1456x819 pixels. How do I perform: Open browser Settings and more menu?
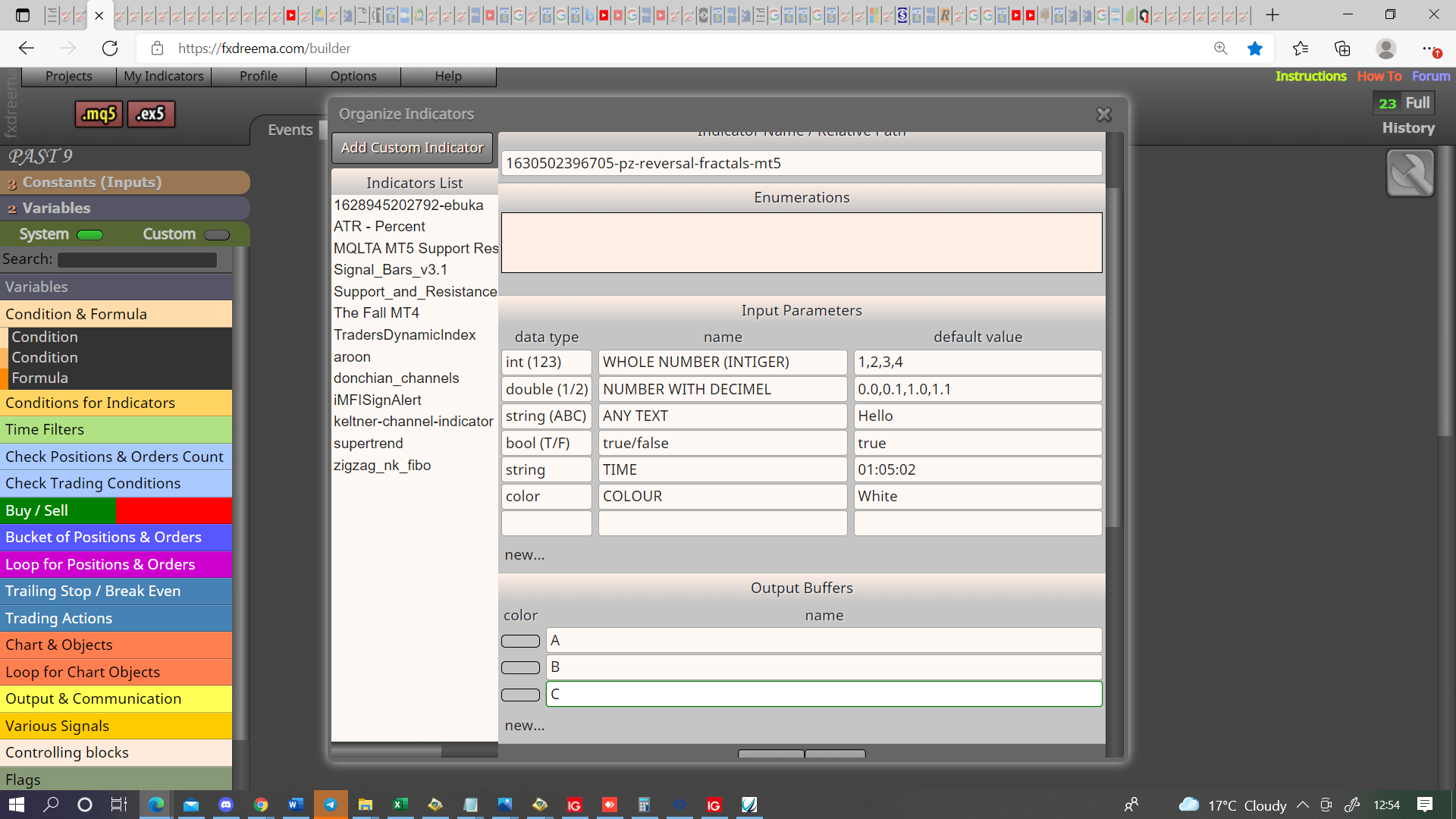(1429, 49)
